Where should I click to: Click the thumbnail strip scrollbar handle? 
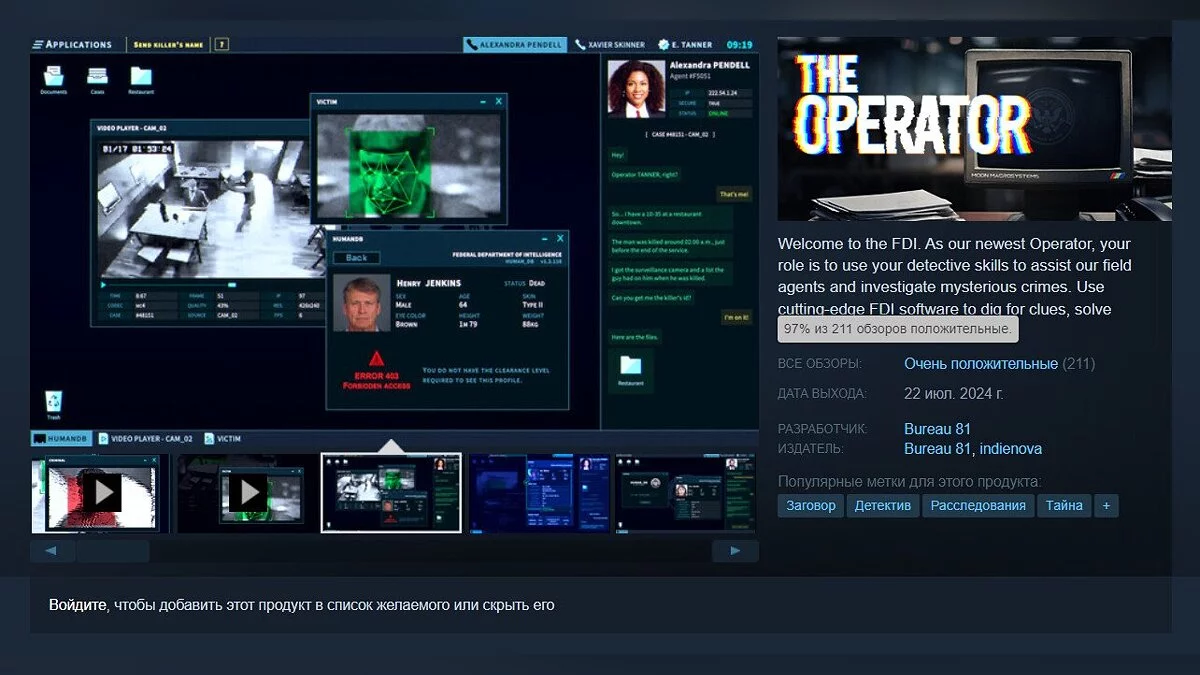[113, 551]
